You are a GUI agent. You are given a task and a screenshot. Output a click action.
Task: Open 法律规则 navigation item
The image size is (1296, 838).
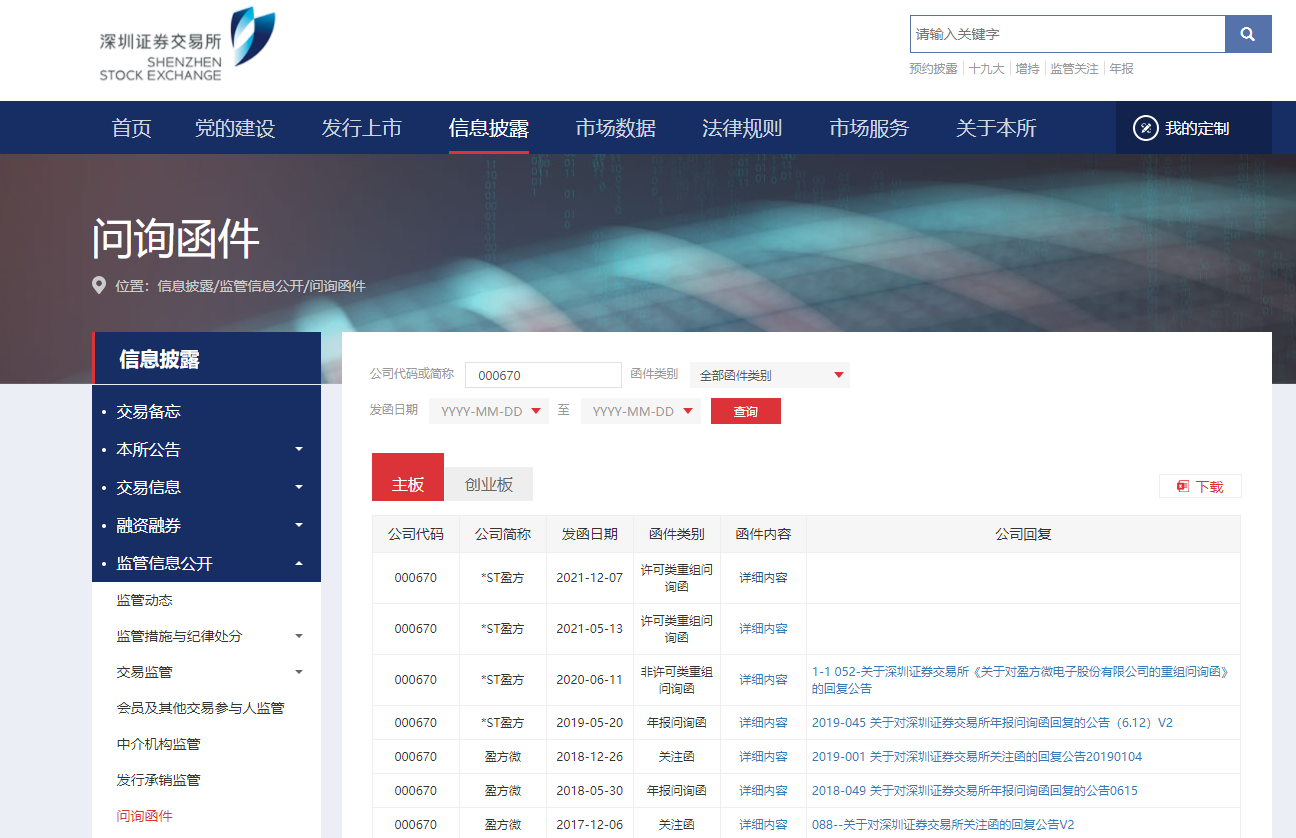[742, 128]
